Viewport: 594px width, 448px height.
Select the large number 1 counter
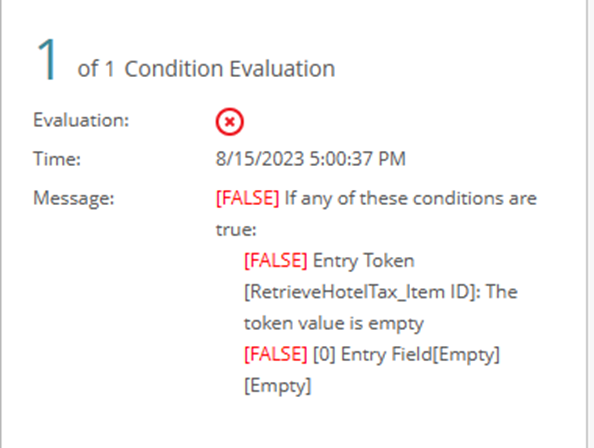(x=47, y=60)
